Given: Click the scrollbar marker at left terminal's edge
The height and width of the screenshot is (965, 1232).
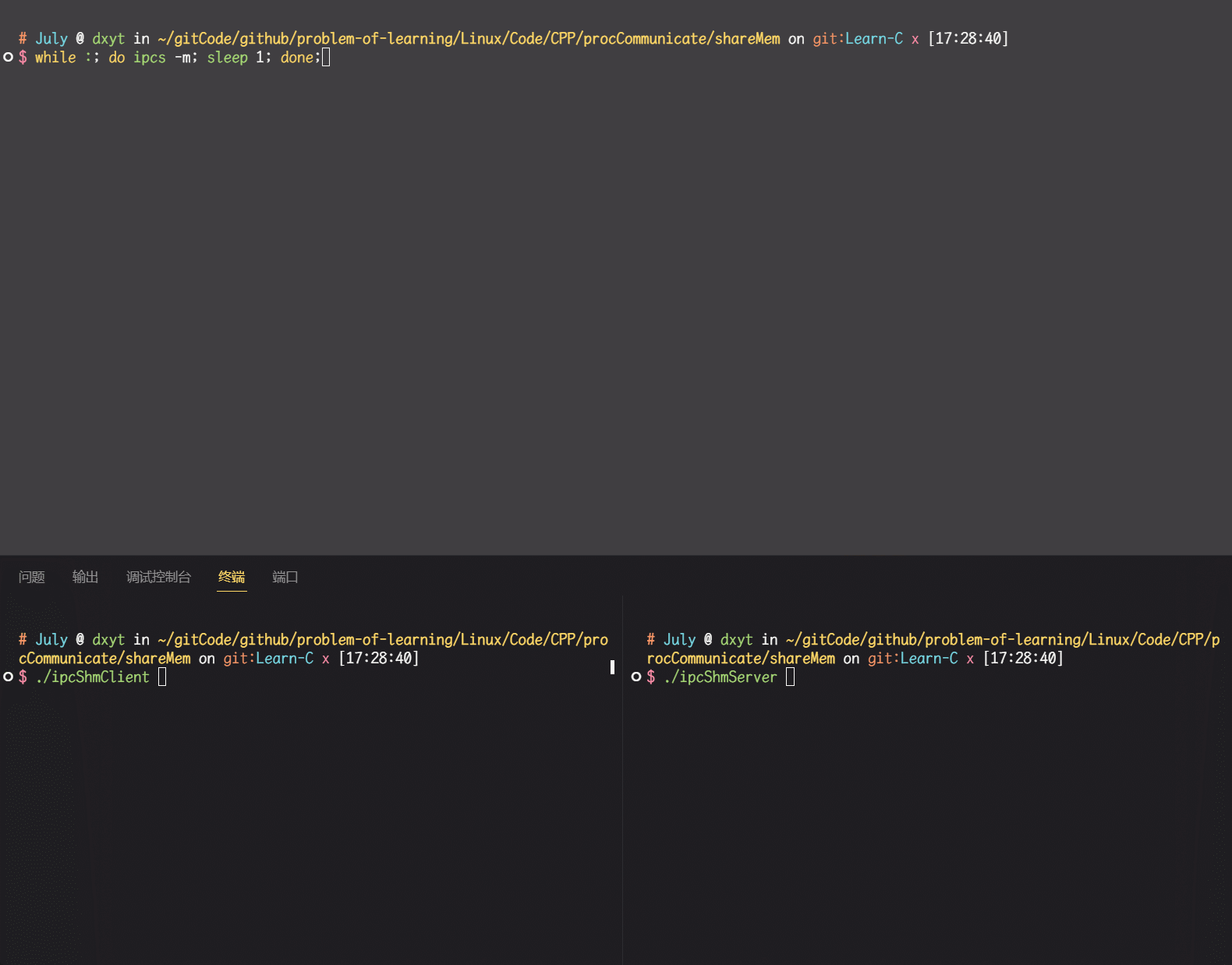Looking at the screenshot, I should pos(612,667).
